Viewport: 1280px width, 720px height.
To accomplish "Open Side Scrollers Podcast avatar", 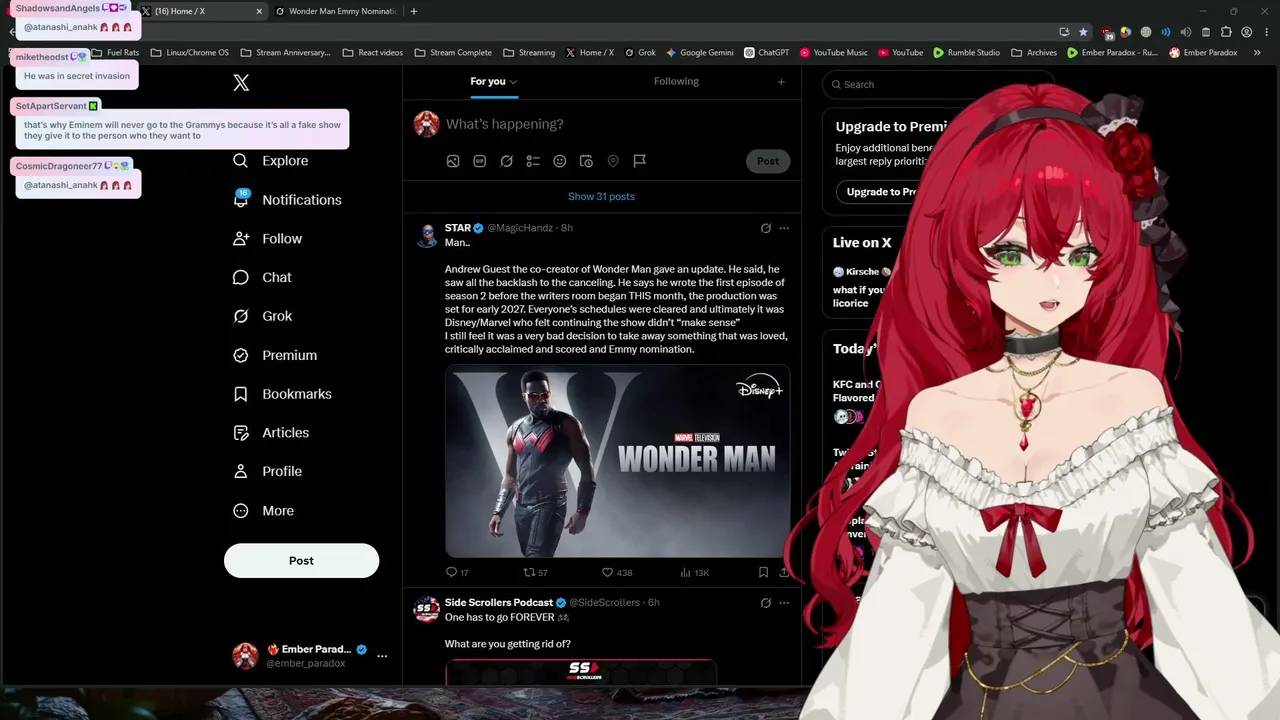I will 427,610.
